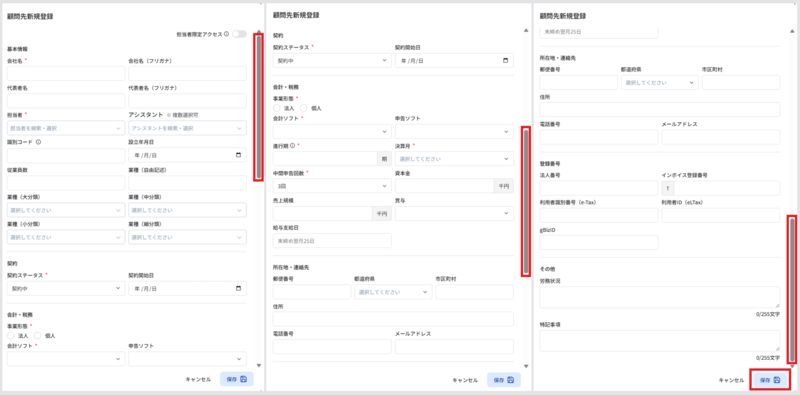The image size is (800, 395).
Task: Open 担当者を検索・選択 dropdown
Action: coord(66,128)
